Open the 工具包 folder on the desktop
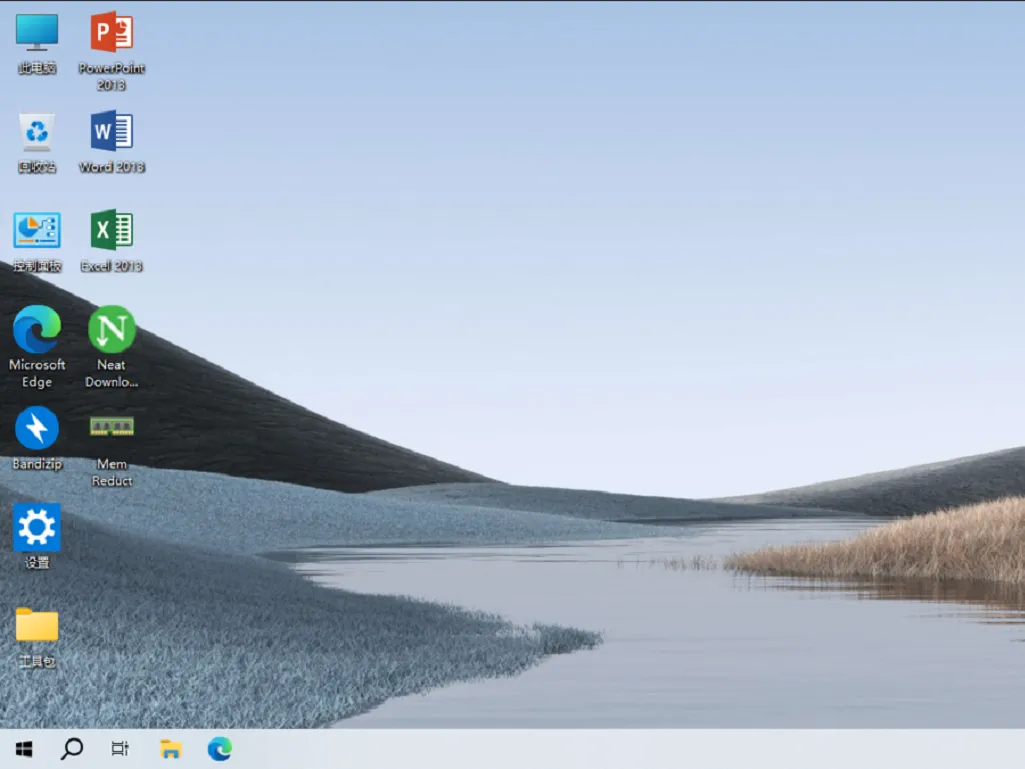 [x=37, y=625]
